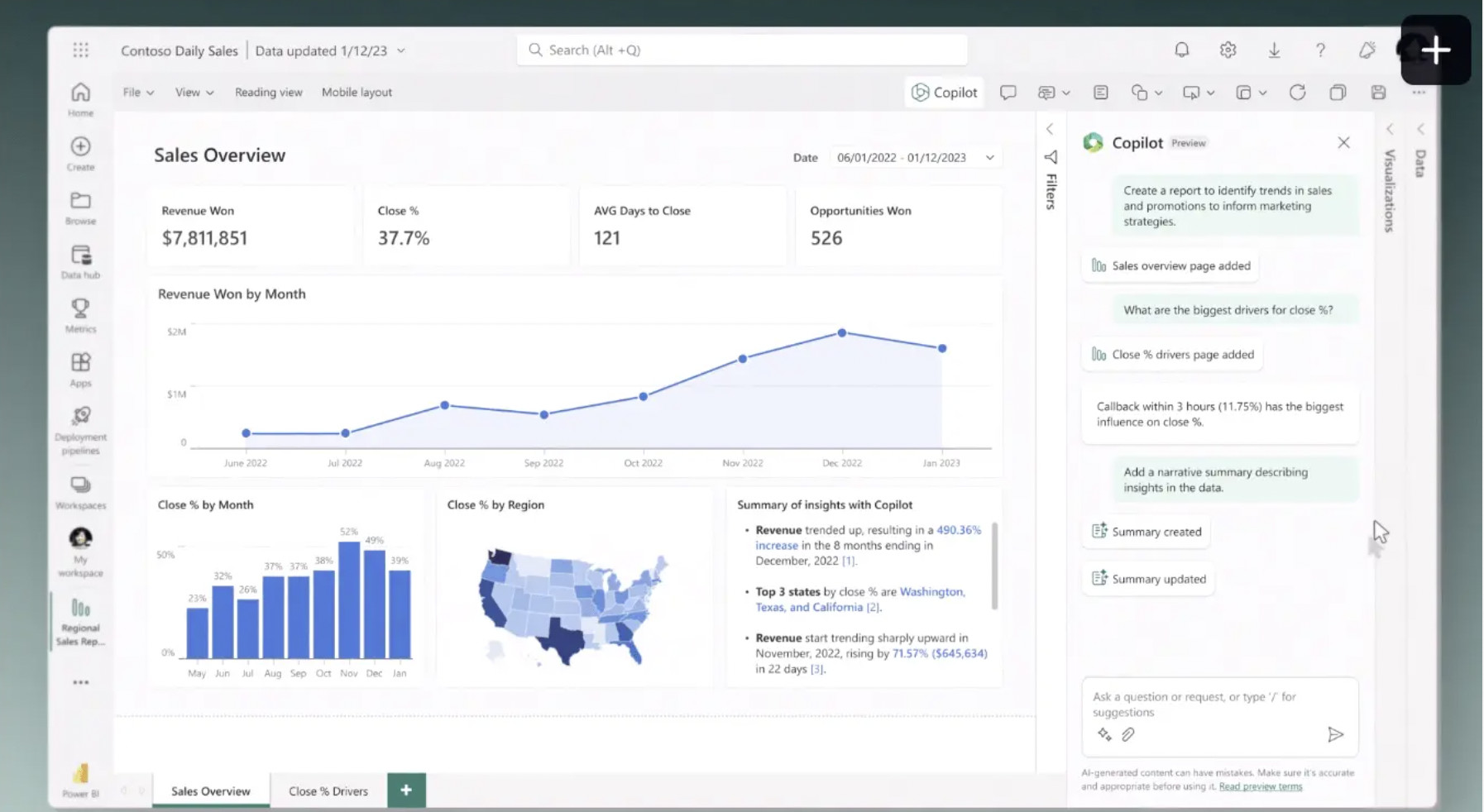Expand the report title dropdown arrow
The width and height of the screenshot is (1484, 812).
click(x=401, y=50)
